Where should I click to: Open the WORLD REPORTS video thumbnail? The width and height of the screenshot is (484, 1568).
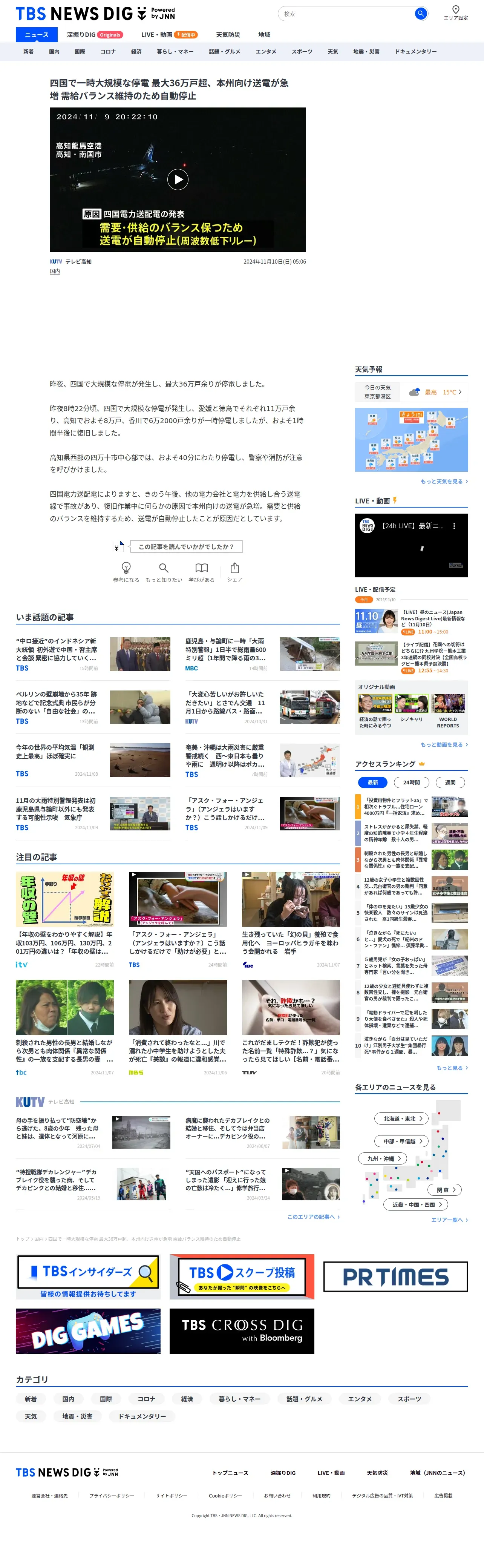tap(449, 704)
